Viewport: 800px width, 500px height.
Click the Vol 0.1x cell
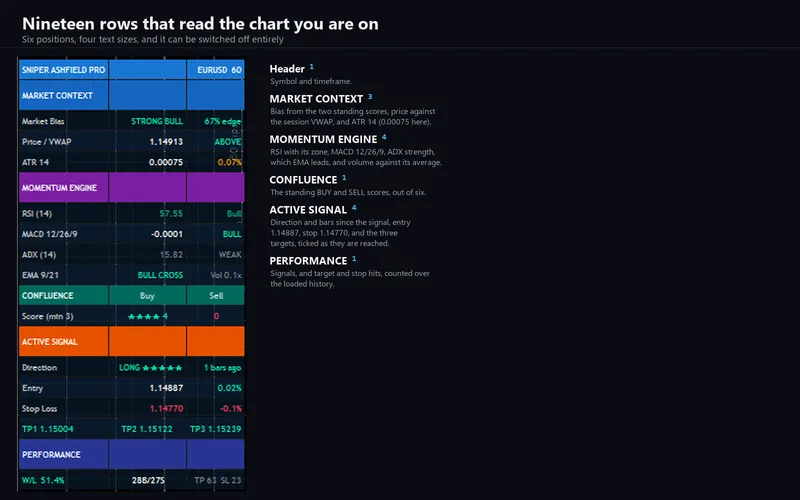[x=226, y=275]
